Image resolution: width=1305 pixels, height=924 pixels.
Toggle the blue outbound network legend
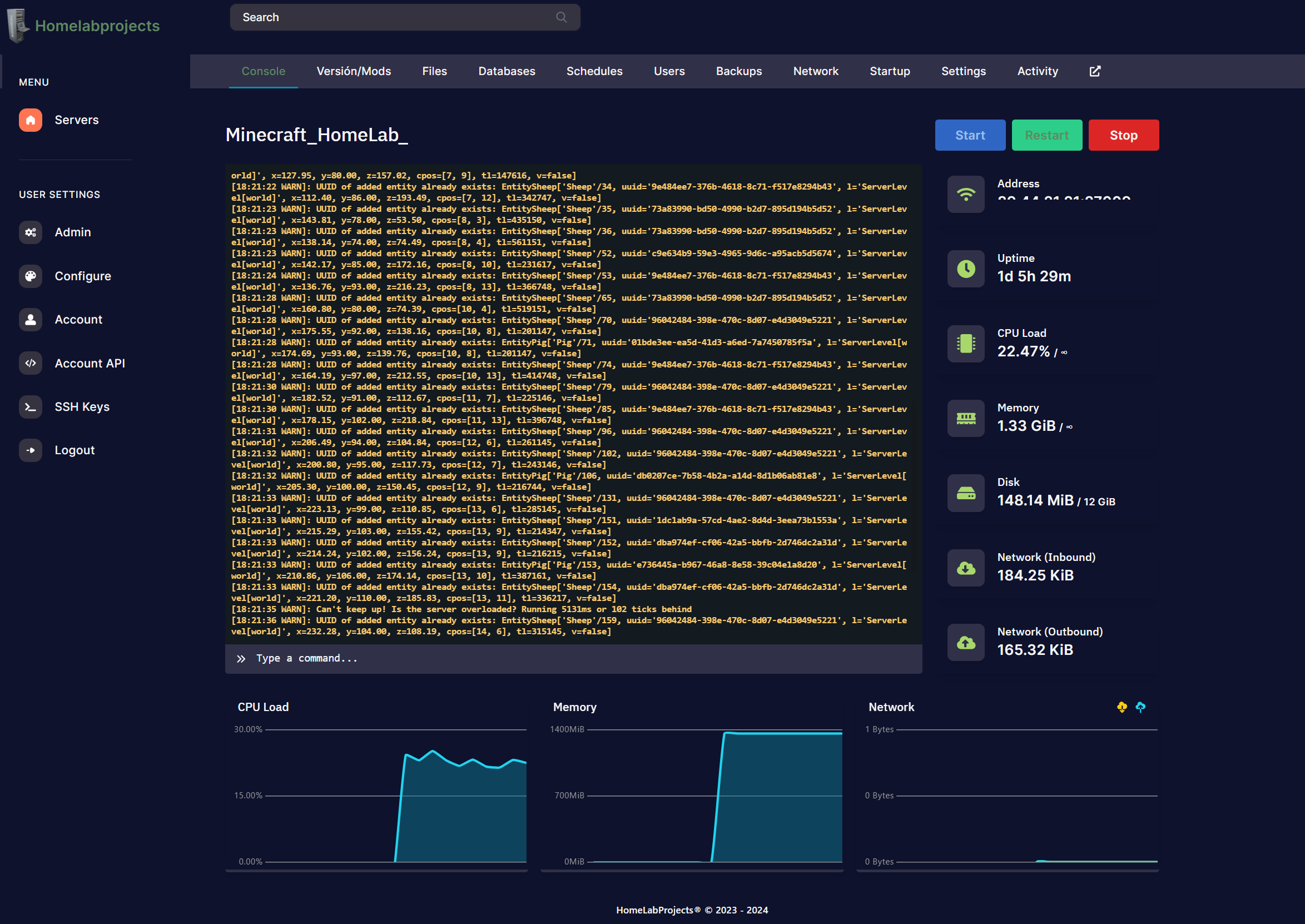1140,707
